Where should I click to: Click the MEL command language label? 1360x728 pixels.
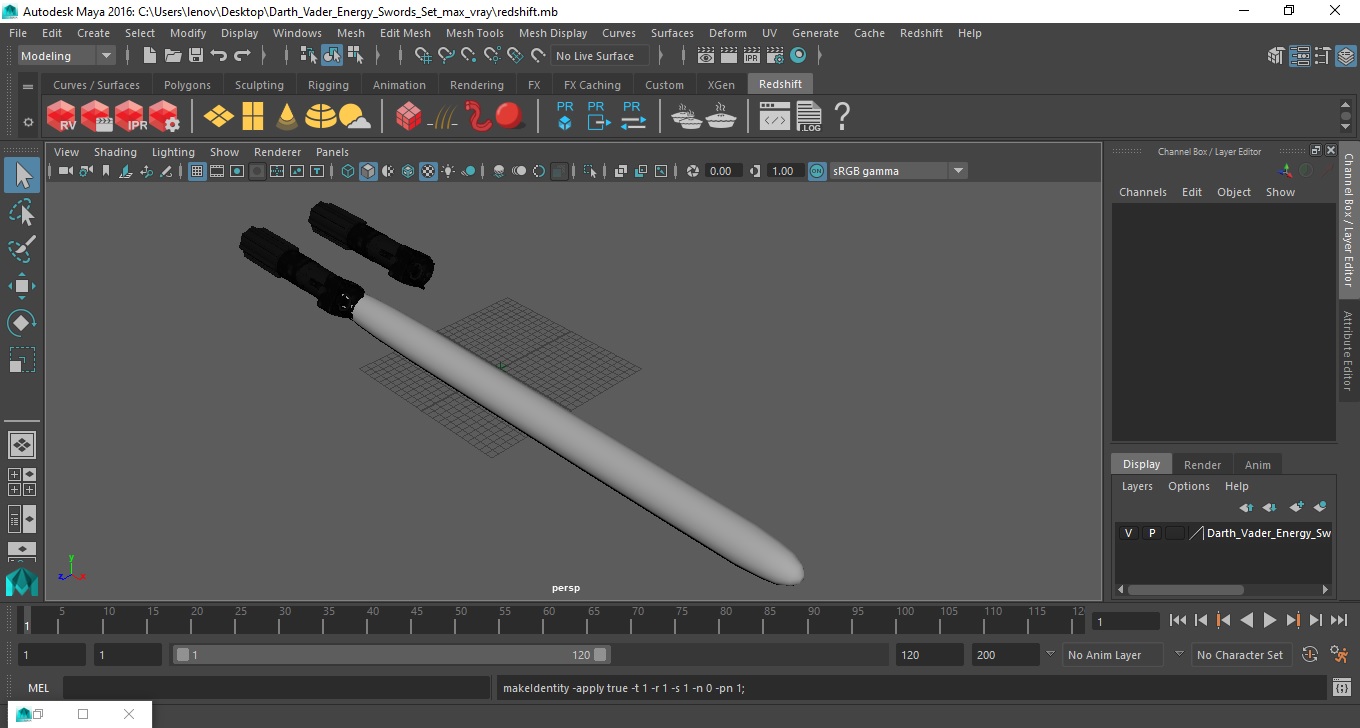click(x=39, y=688)
